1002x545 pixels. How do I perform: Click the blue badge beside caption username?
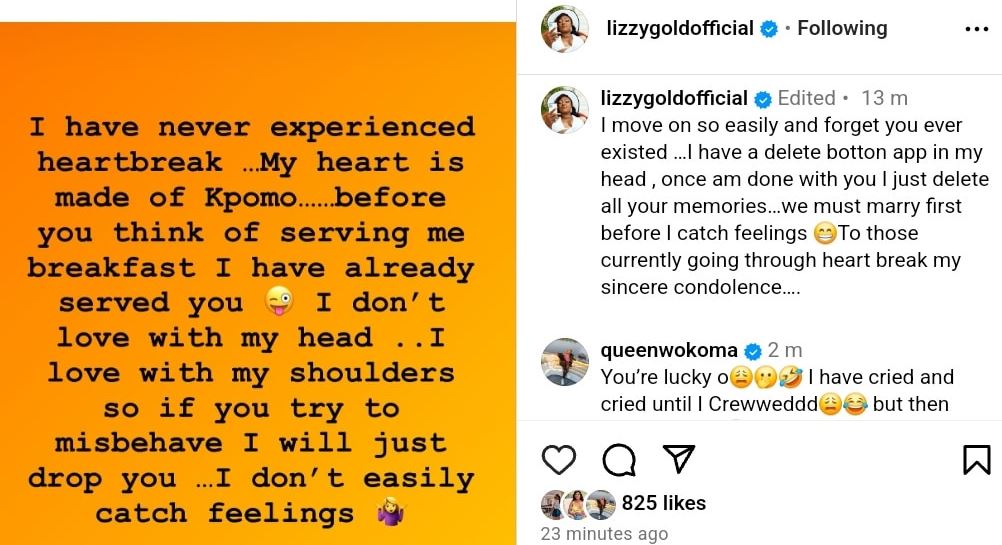pos(763,99)
